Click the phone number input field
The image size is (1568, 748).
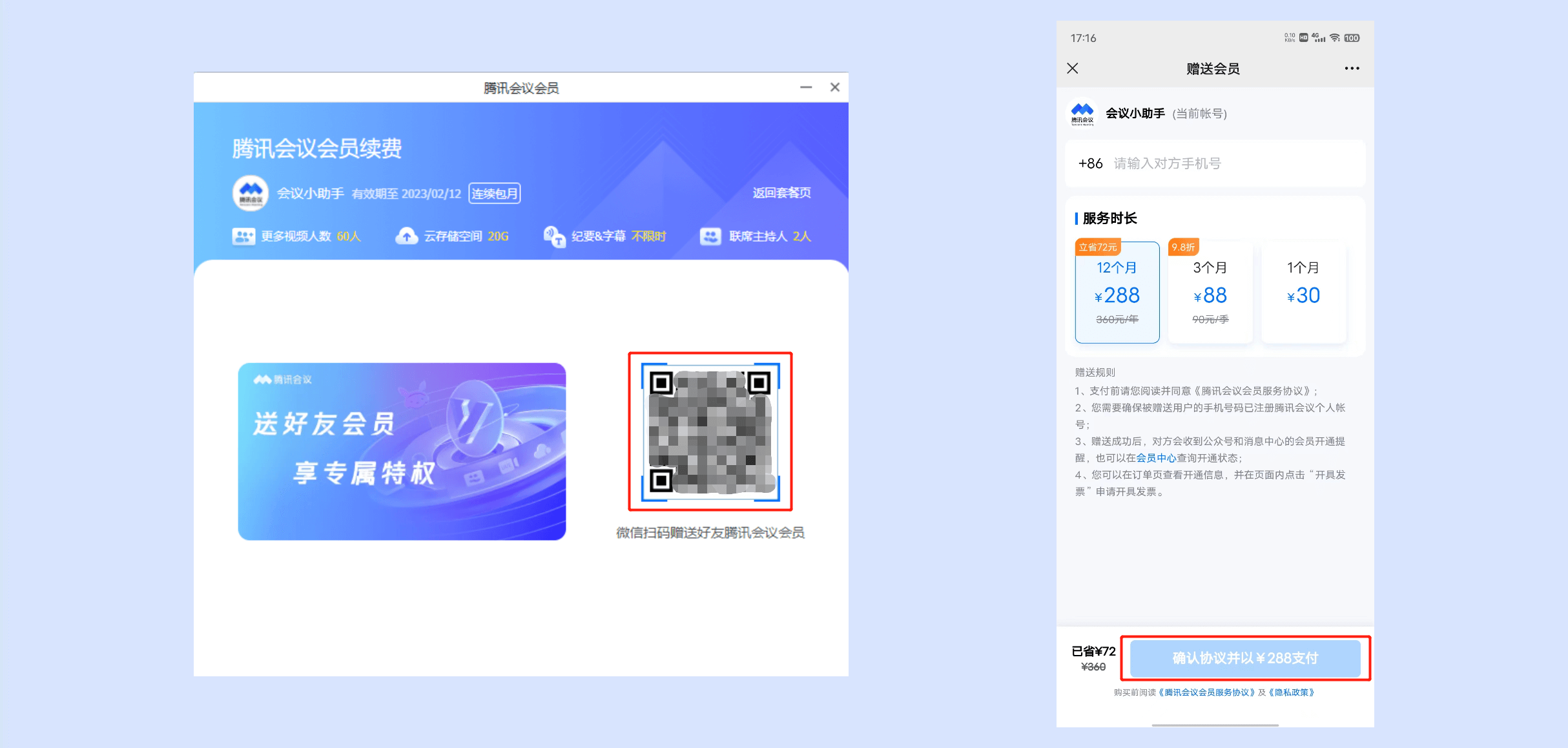point(1215,163)
